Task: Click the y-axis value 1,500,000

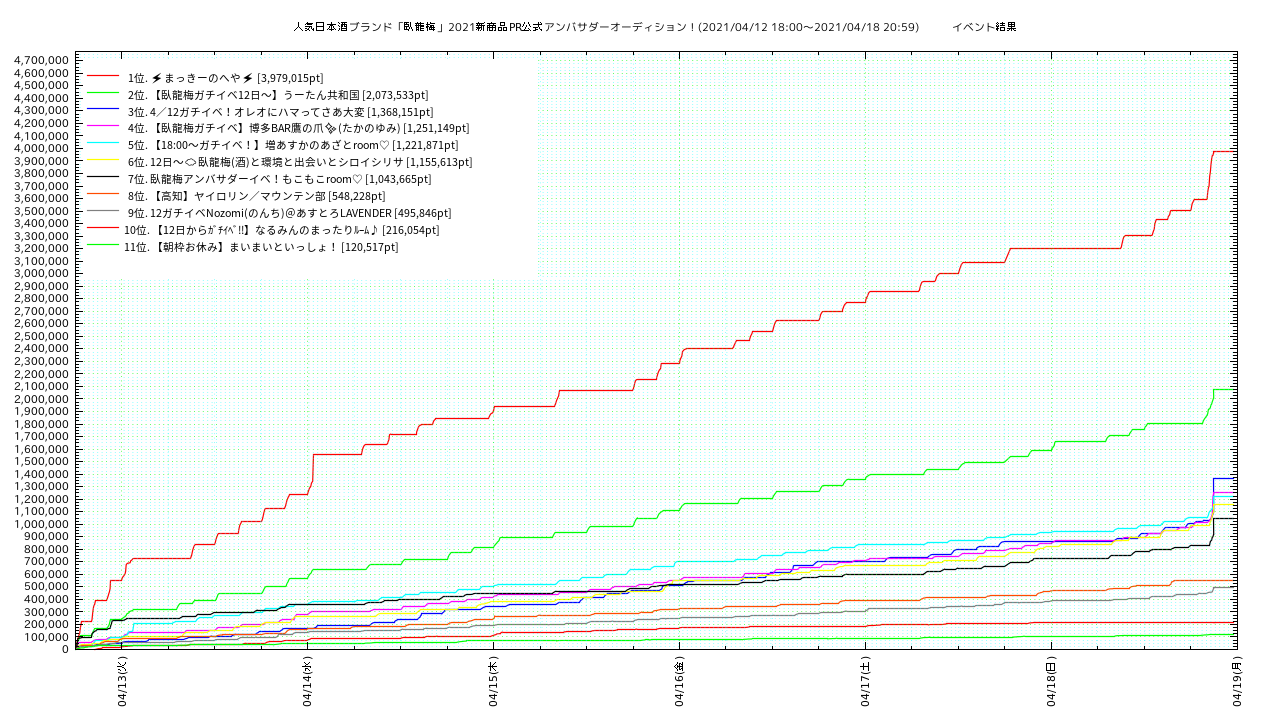Action: coord(42,461)
